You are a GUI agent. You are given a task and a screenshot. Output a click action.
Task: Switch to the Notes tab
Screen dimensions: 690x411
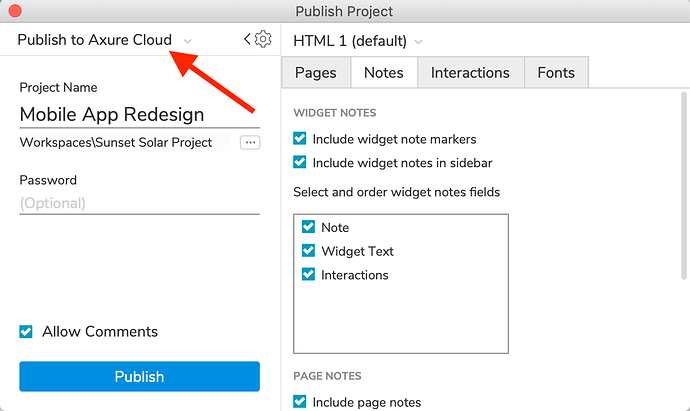(x=384, y=73)
